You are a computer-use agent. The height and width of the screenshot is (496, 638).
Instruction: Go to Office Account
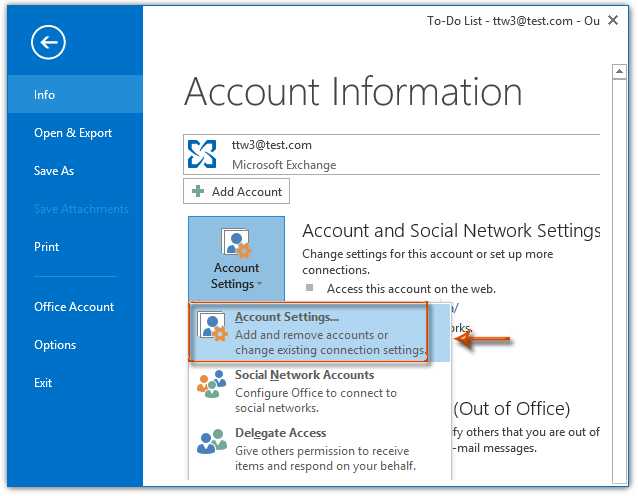(74, 307)
